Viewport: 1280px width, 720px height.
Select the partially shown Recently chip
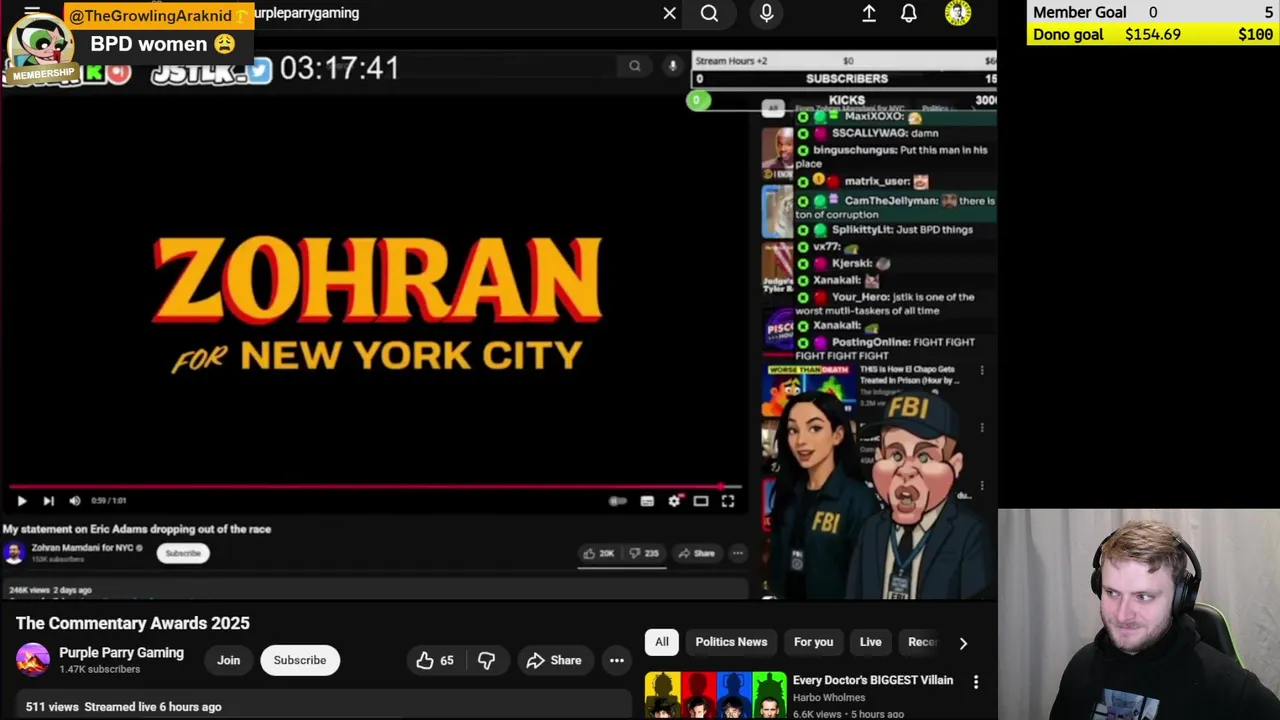coord(920,642)
